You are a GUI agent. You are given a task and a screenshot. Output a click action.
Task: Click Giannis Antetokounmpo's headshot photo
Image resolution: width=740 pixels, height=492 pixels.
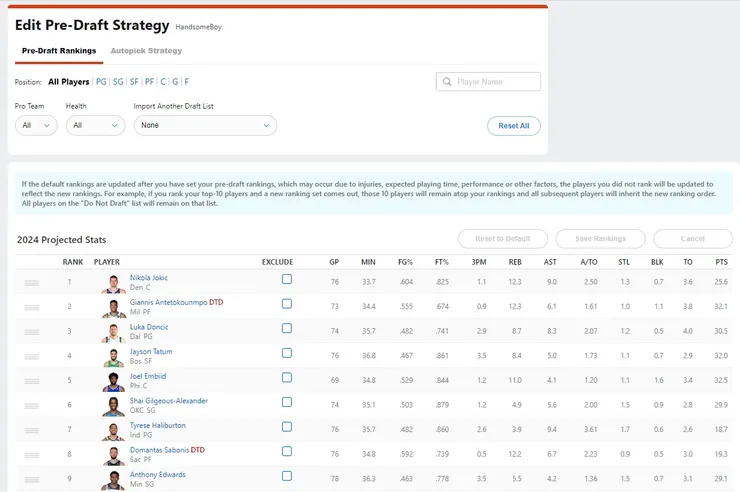tap(113, 308)
